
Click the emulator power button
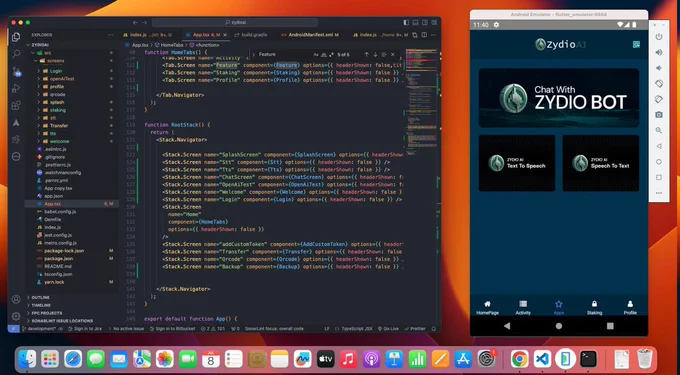point(659,37)
